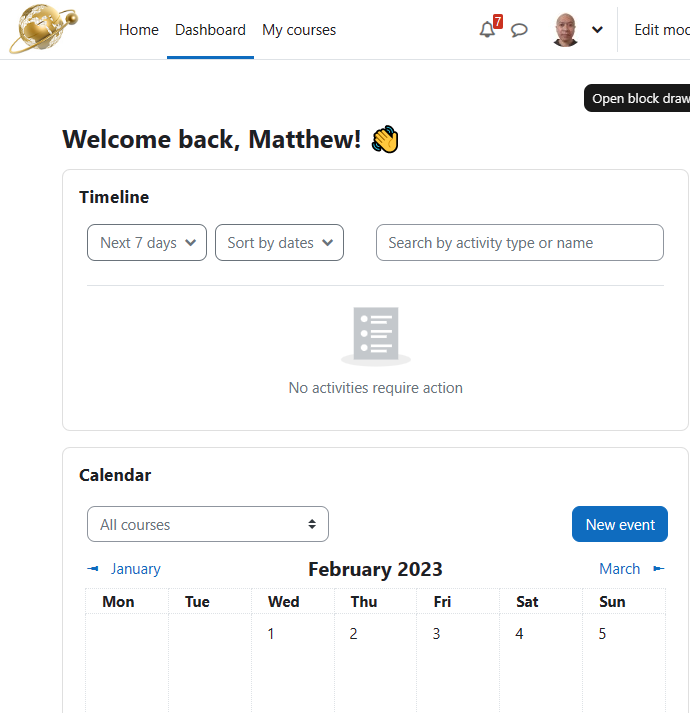The width and height of the screenshot is (690, 713).
Task: Click the previous month arrow icon
Action: pos(93,568)
